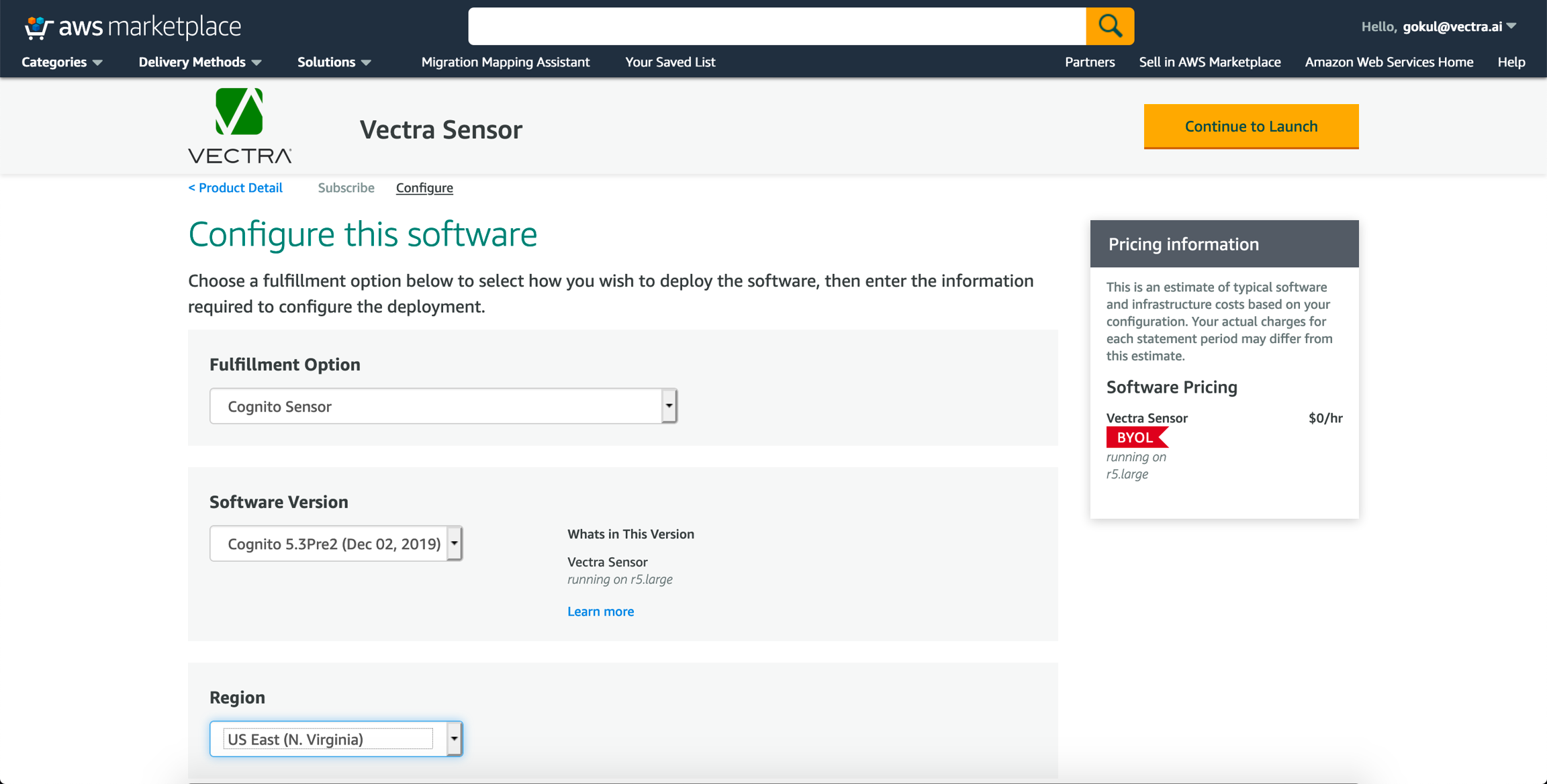Click the AWS Marketplace cart logo

click(39, 28)
